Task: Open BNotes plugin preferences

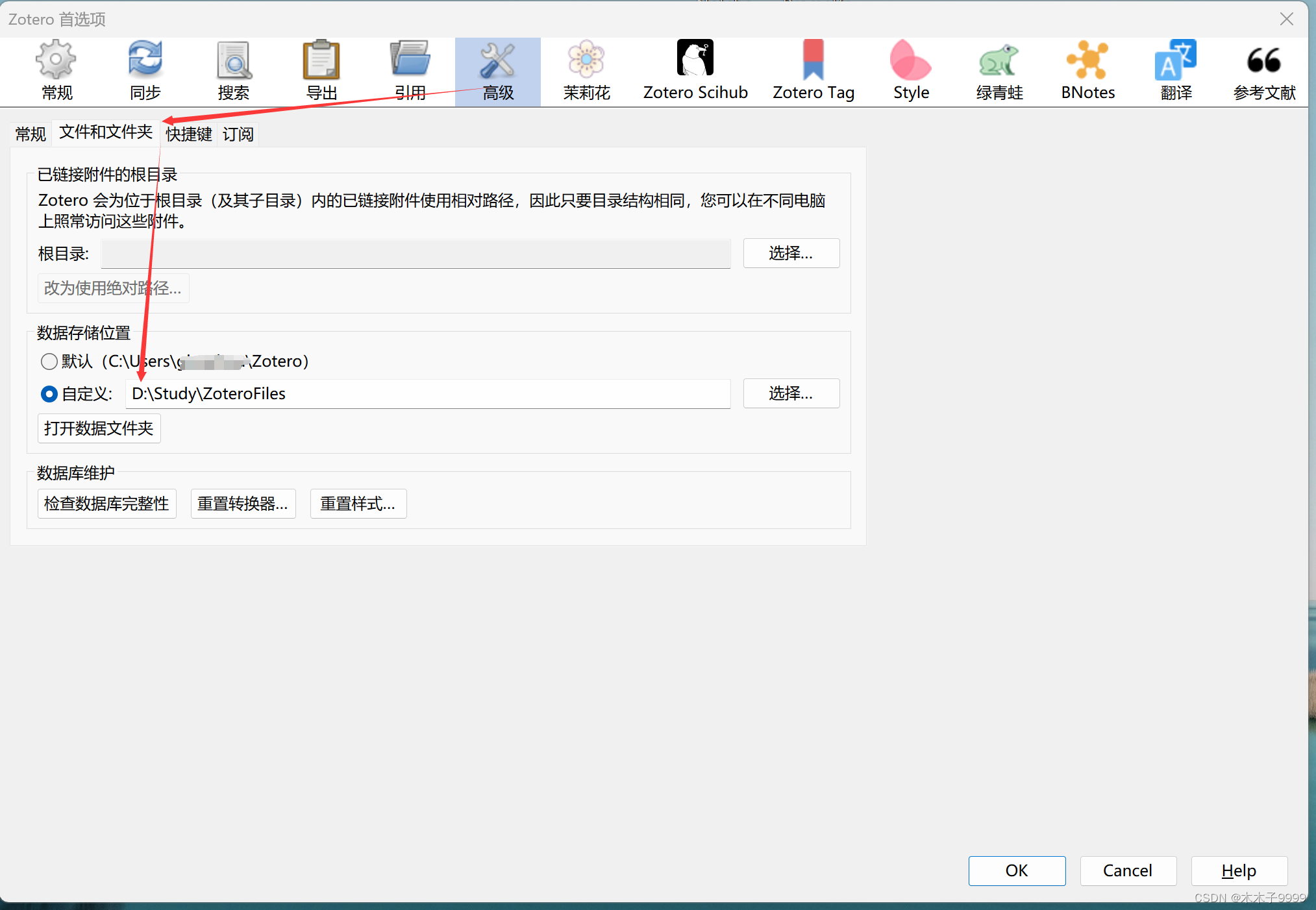Action: (1087, 70)
